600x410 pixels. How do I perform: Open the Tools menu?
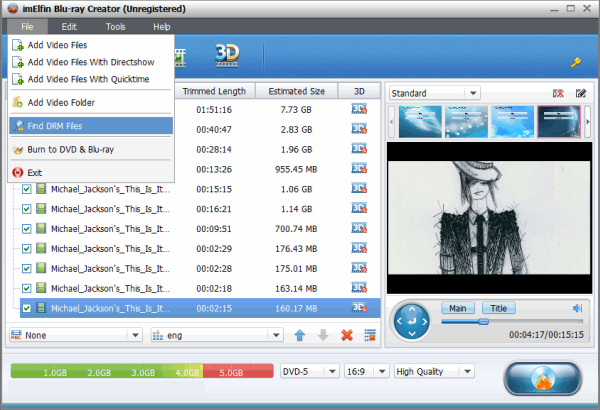[x=116, y=27]
